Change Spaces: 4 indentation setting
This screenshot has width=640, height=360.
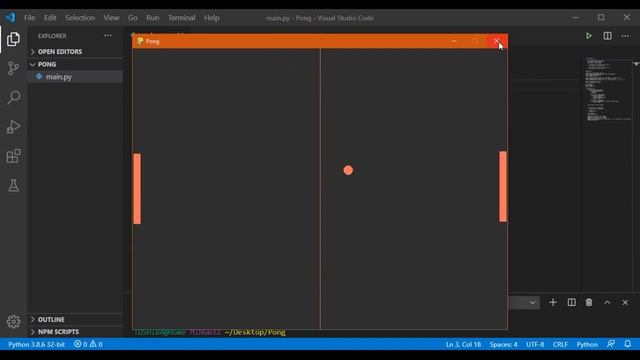click(503, 344)
